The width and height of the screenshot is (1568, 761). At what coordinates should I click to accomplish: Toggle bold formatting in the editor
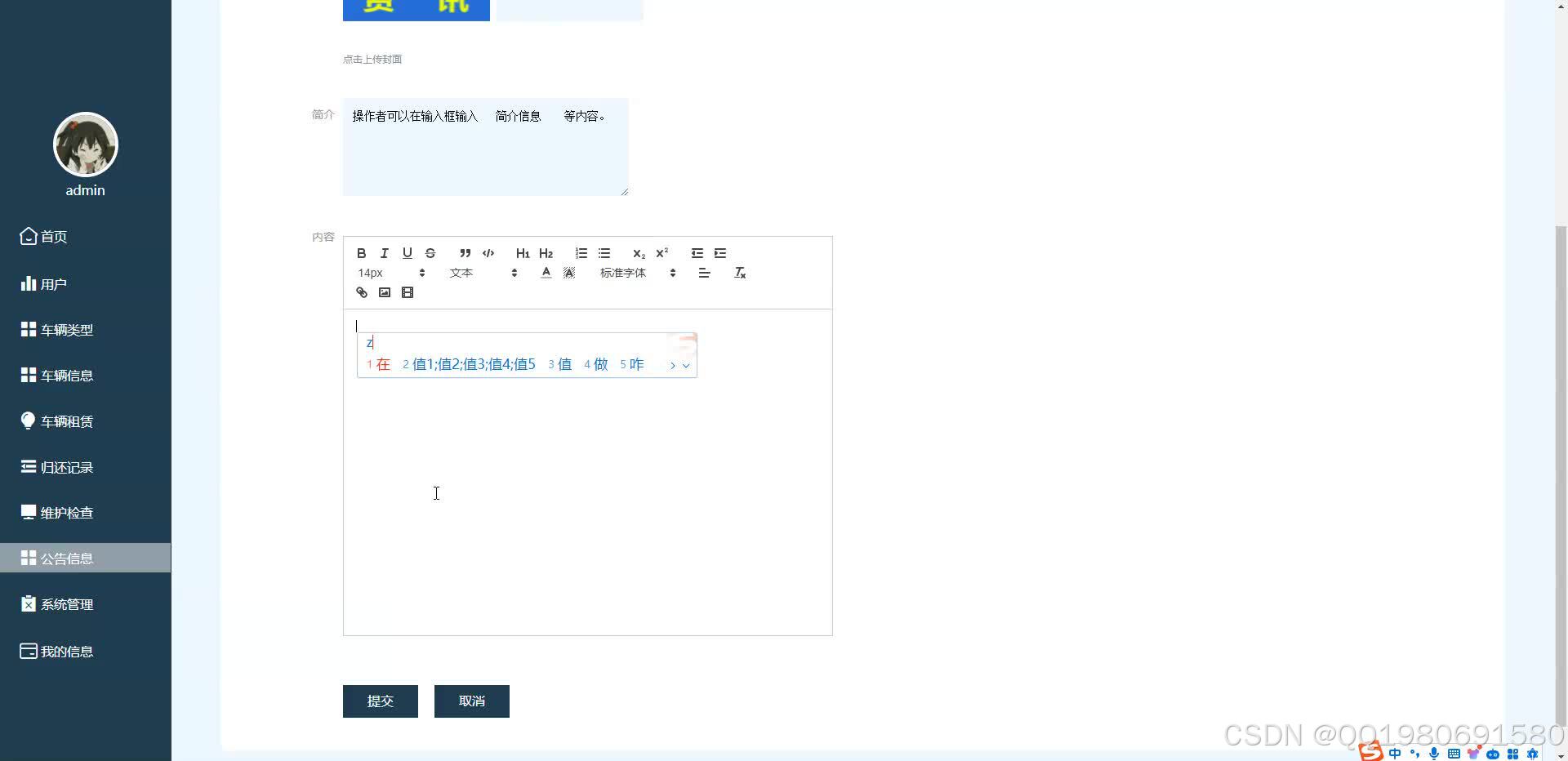[362, 253]
